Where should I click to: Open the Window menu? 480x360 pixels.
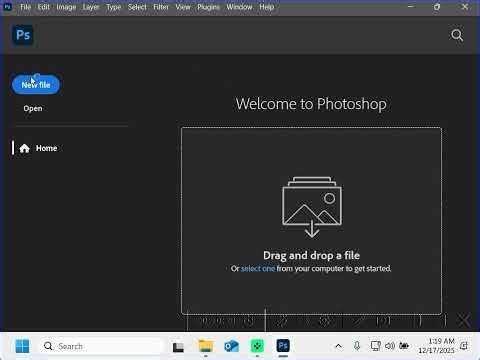[239, 7]
